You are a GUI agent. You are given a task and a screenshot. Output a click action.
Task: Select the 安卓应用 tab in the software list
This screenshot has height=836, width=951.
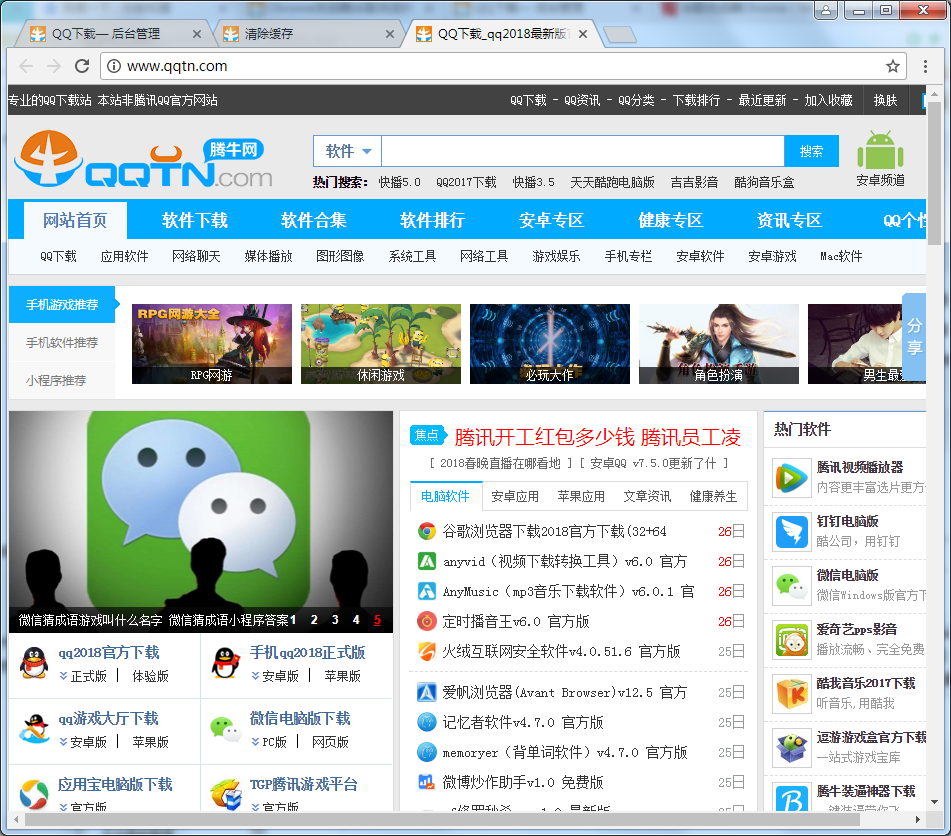pyautogui.click(x=515, y=496)
